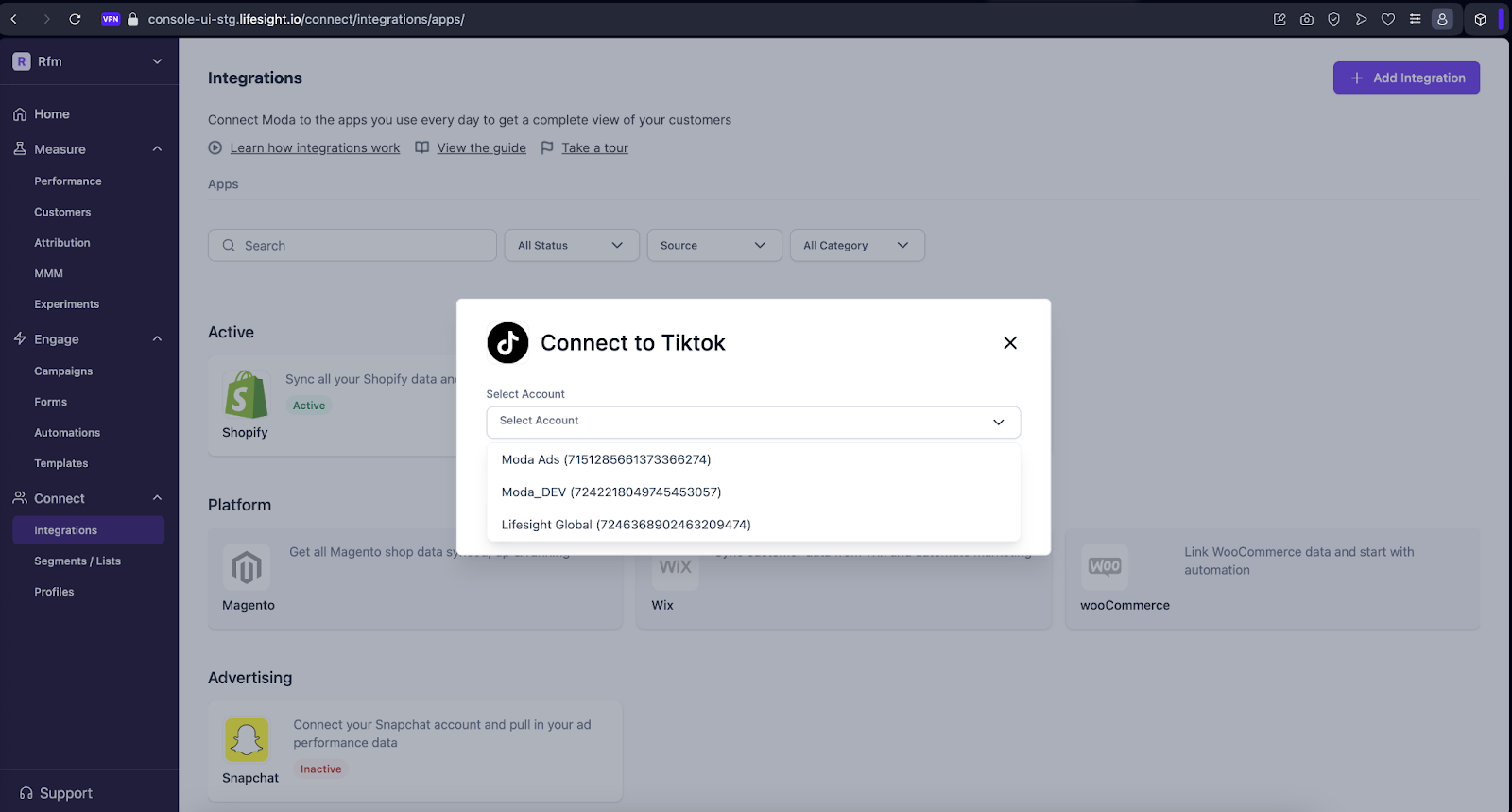The width and height of the screenshot is (1512, 812).
Task: Open the Source filter dropdown
Action: click(x=714, y=245)
